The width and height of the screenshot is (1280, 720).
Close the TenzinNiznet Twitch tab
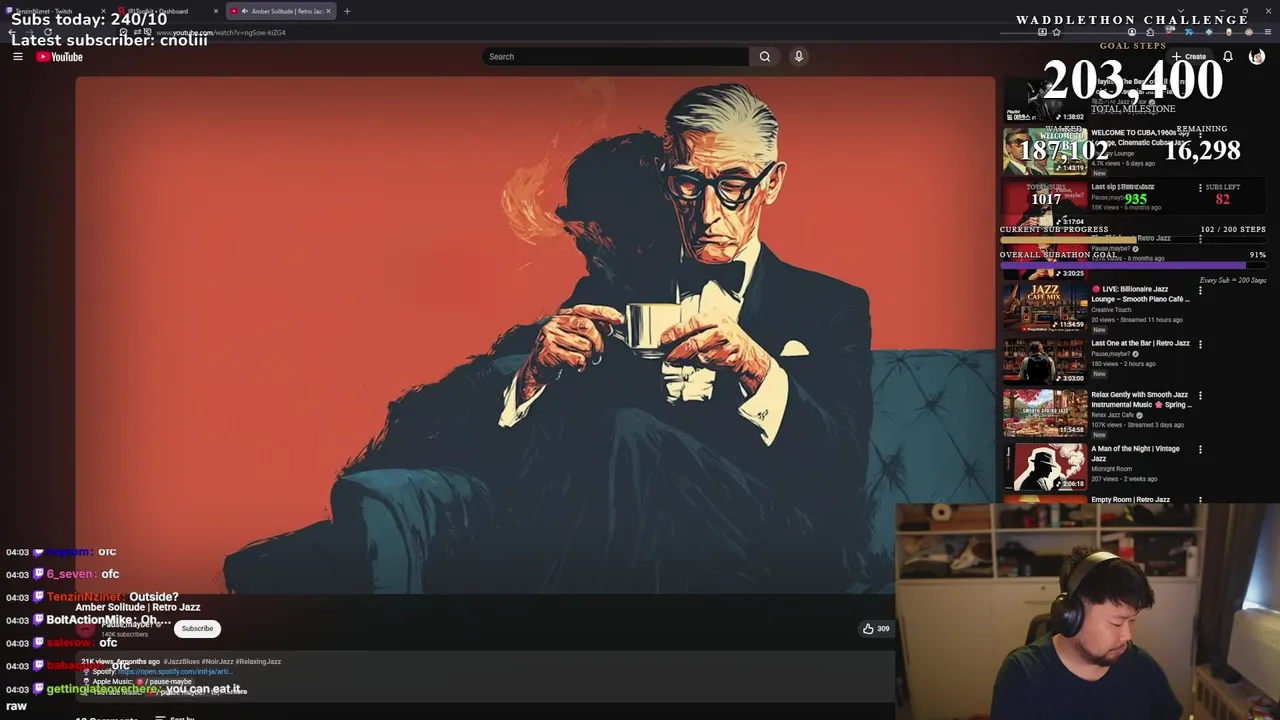pos(103,11)
